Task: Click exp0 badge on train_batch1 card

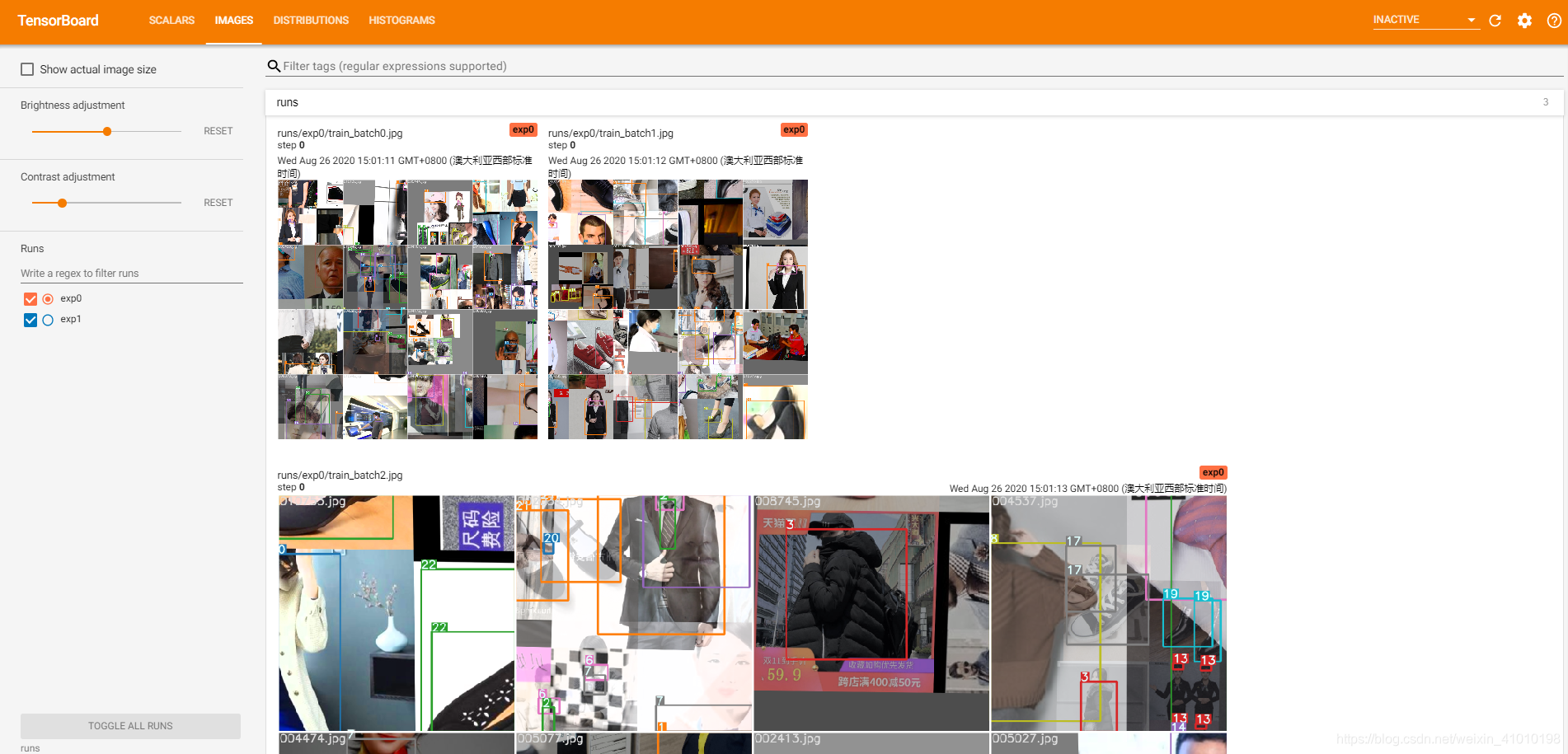Action: click(794, 130)
